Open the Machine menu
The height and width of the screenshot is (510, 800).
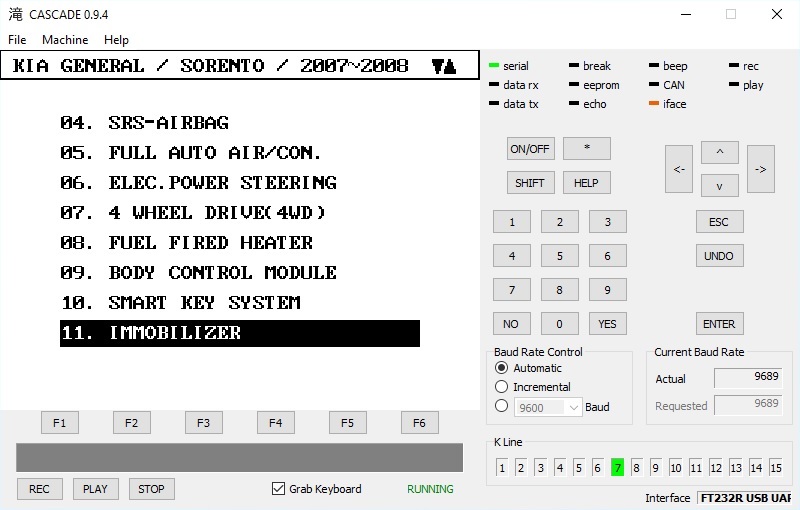click(x=65, y=40)
